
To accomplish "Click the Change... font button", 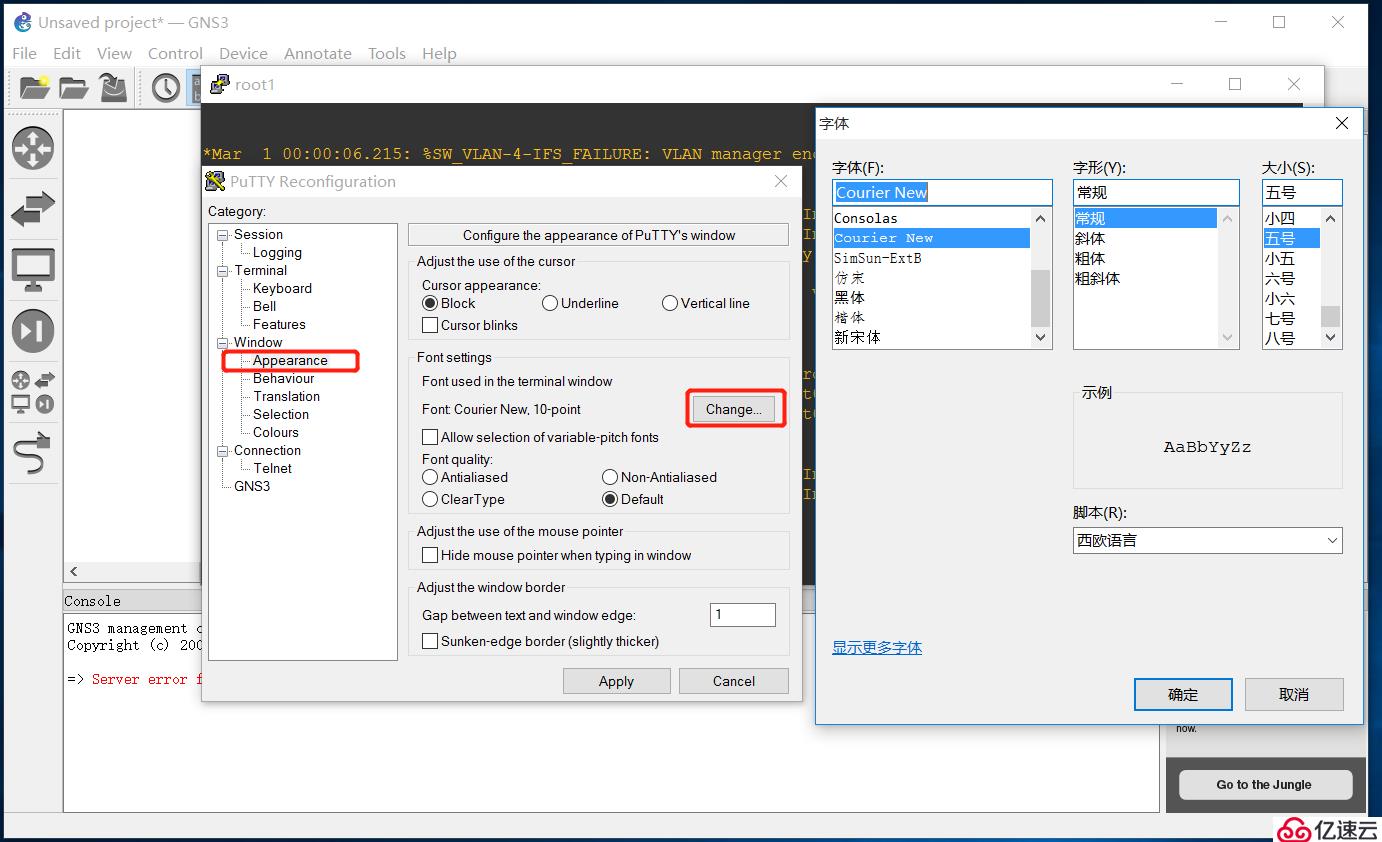I will click(x=733, y=409).
